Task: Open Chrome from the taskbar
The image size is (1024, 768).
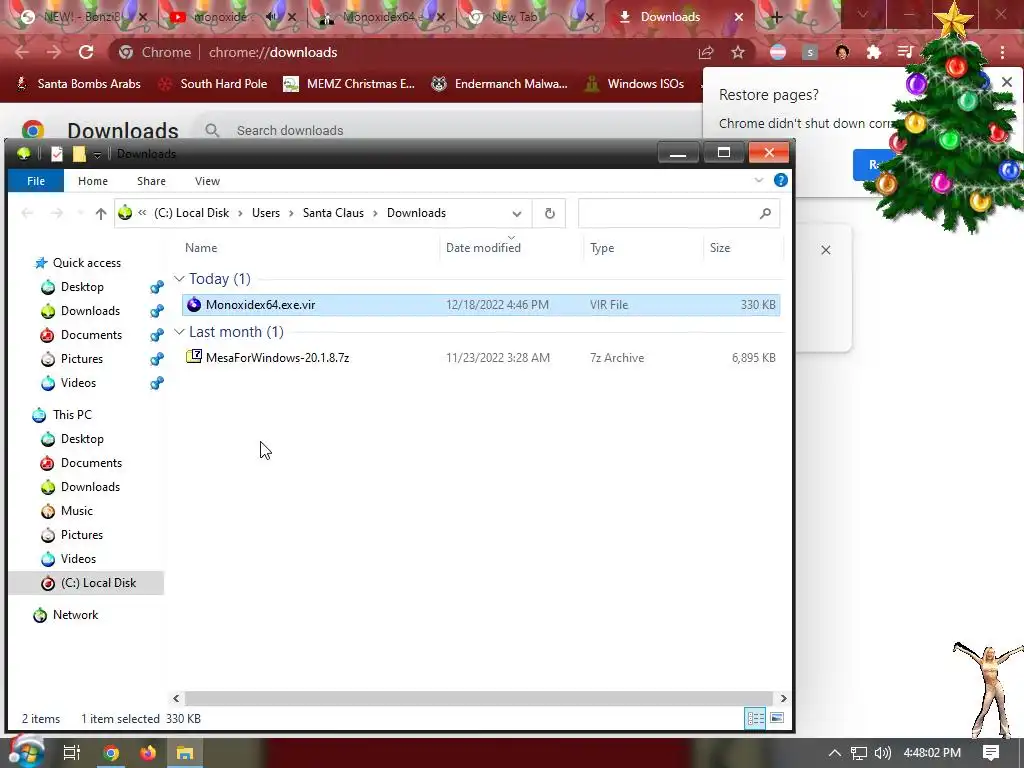Action: pos(111,753)
